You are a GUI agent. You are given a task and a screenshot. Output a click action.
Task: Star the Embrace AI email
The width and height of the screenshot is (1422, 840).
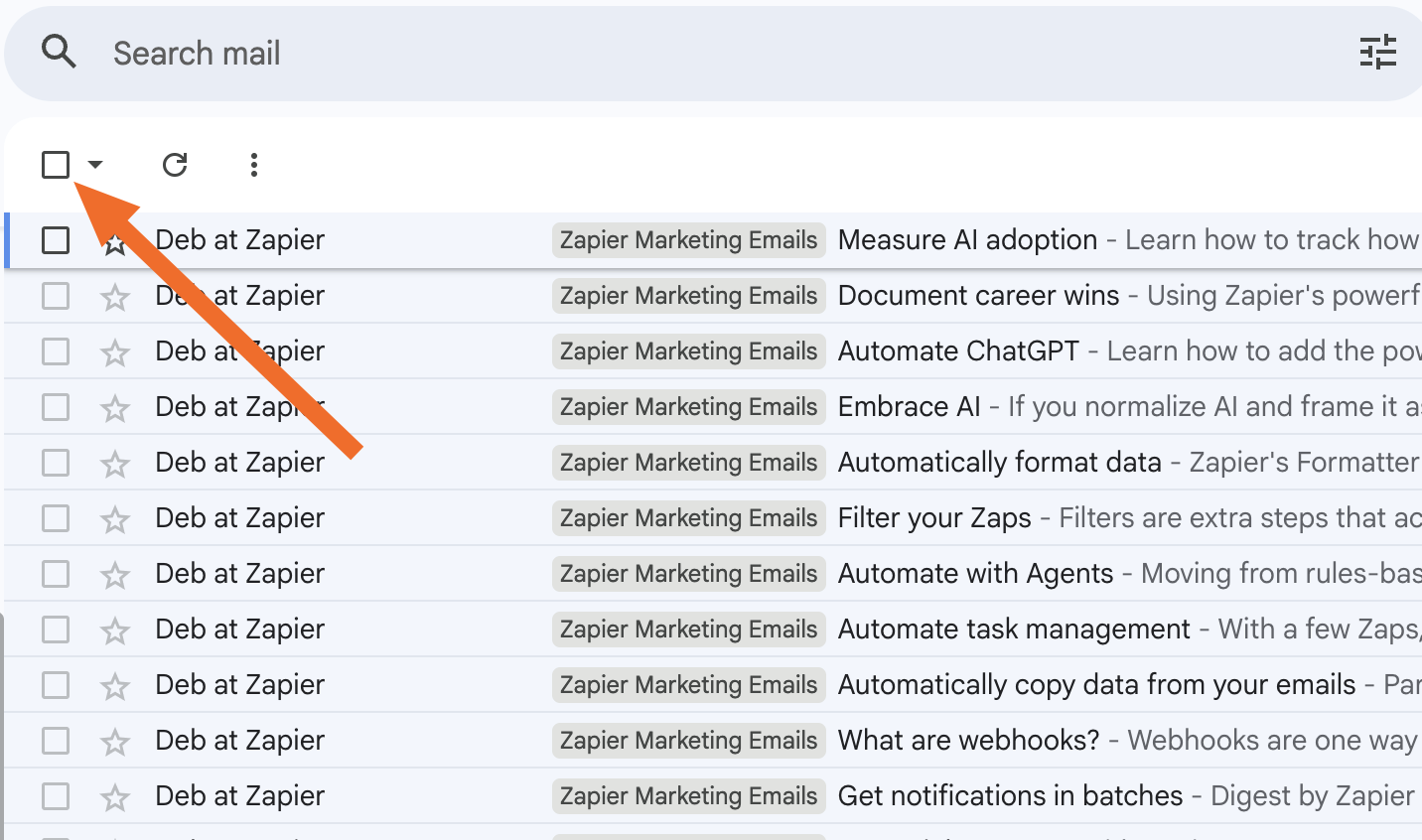115,408
